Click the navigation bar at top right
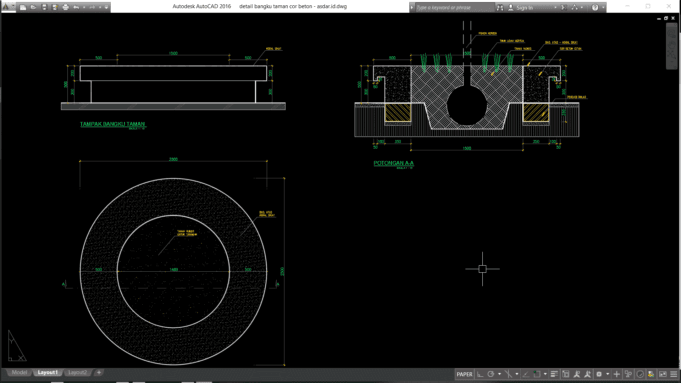The height and width of the screenshot is (383, 681). click(x=671, y=46)
